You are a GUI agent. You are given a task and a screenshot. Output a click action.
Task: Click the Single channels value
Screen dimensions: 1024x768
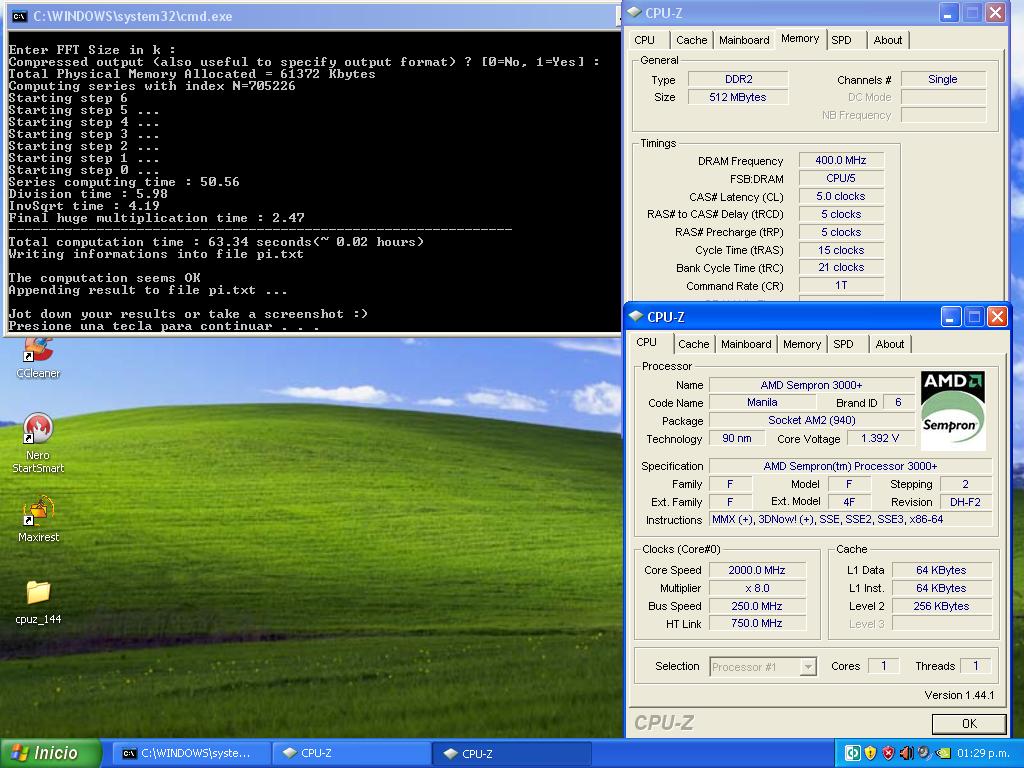pyautogui.click(x=942, y=79)
